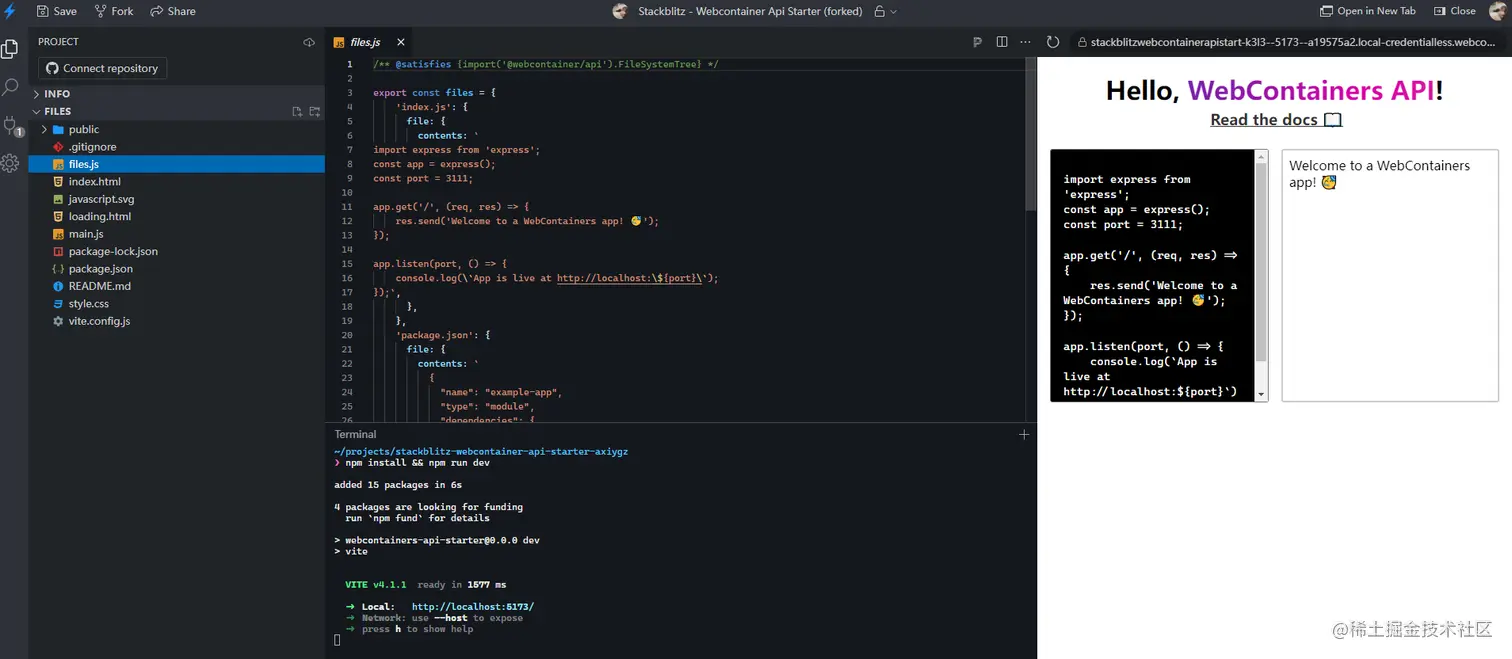This screenshot has height=659, width=1512.
Task: Click the Prettier format icon in editor toolbar
Action: (x=977, y=42)
